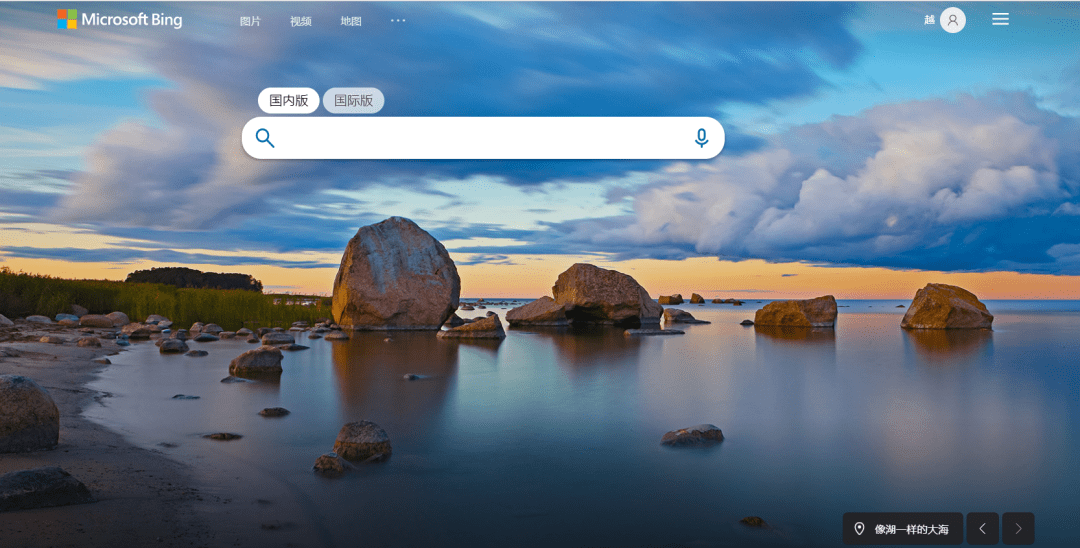Start voice search with microphone icon
Image resolution: width=1080 pixels, height=548 pixels.
coord(701,138)
